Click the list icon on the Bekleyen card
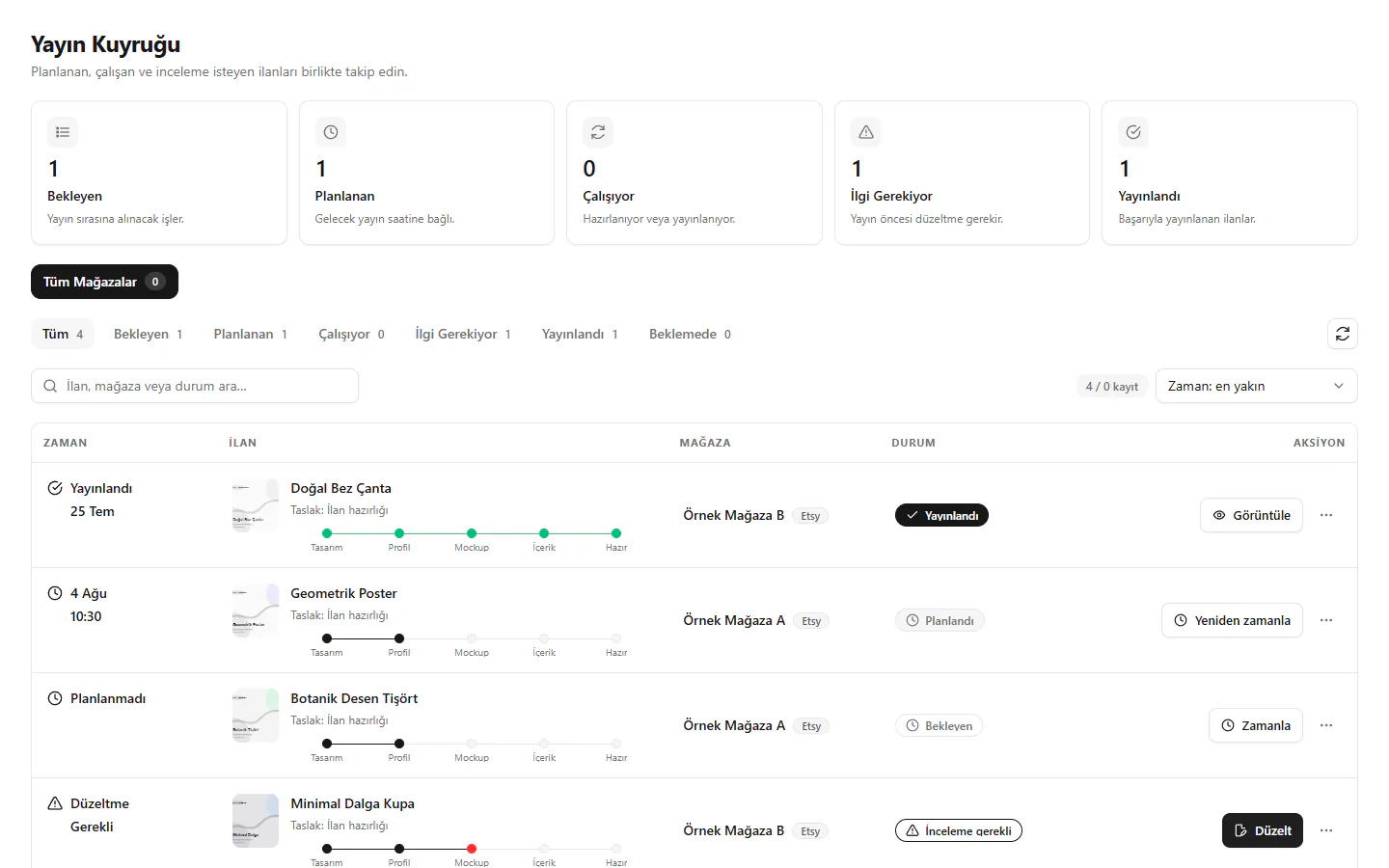 pyautogui.click(x=63, y=132)
